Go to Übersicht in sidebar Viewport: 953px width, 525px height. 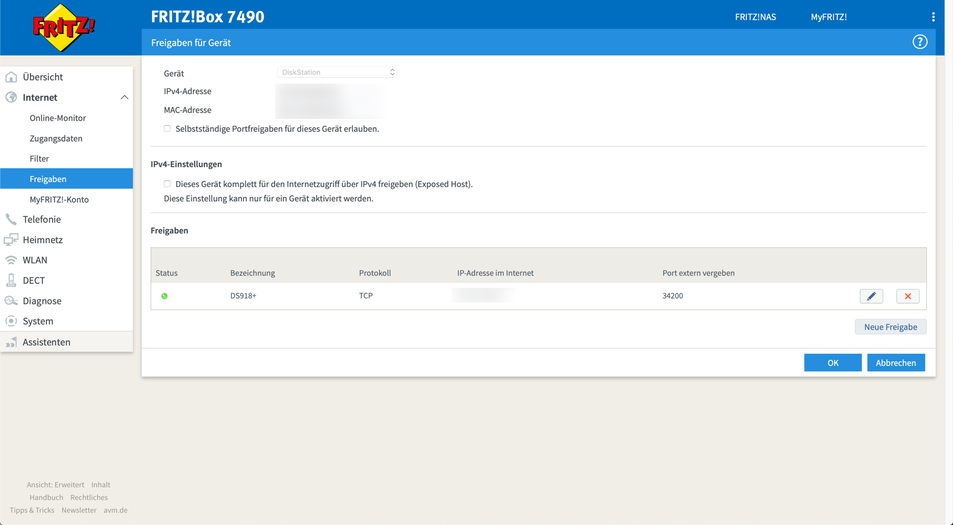pos(43,77)
